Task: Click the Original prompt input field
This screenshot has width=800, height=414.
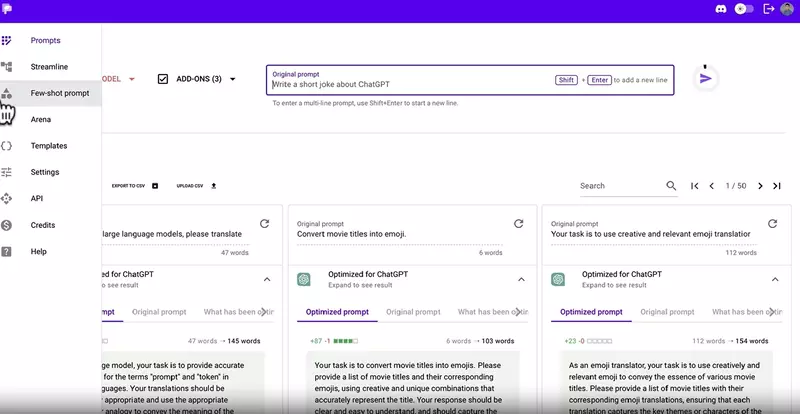Action: (470, 80)
